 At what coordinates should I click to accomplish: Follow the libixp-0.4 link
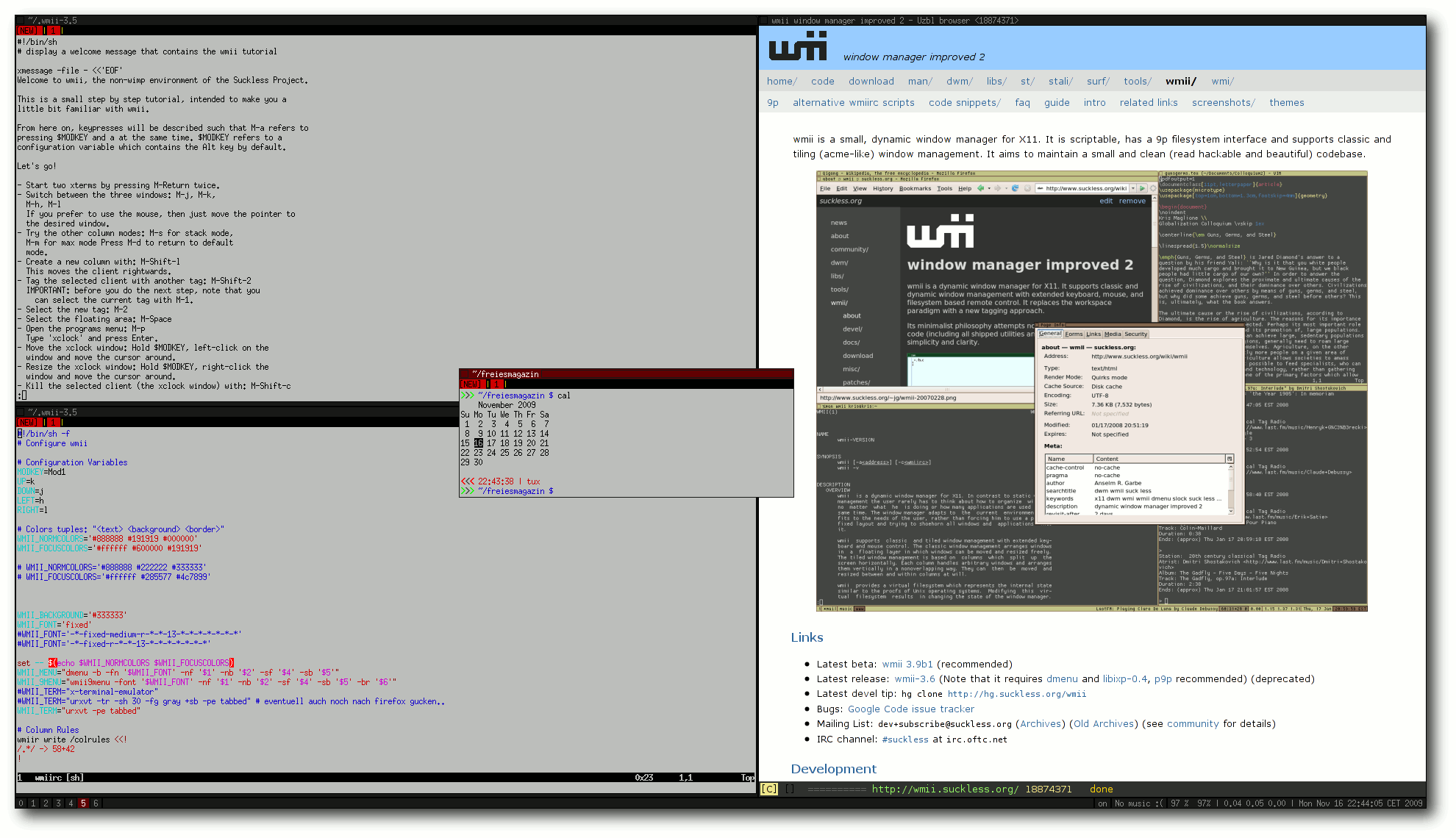pos(1124,678)
